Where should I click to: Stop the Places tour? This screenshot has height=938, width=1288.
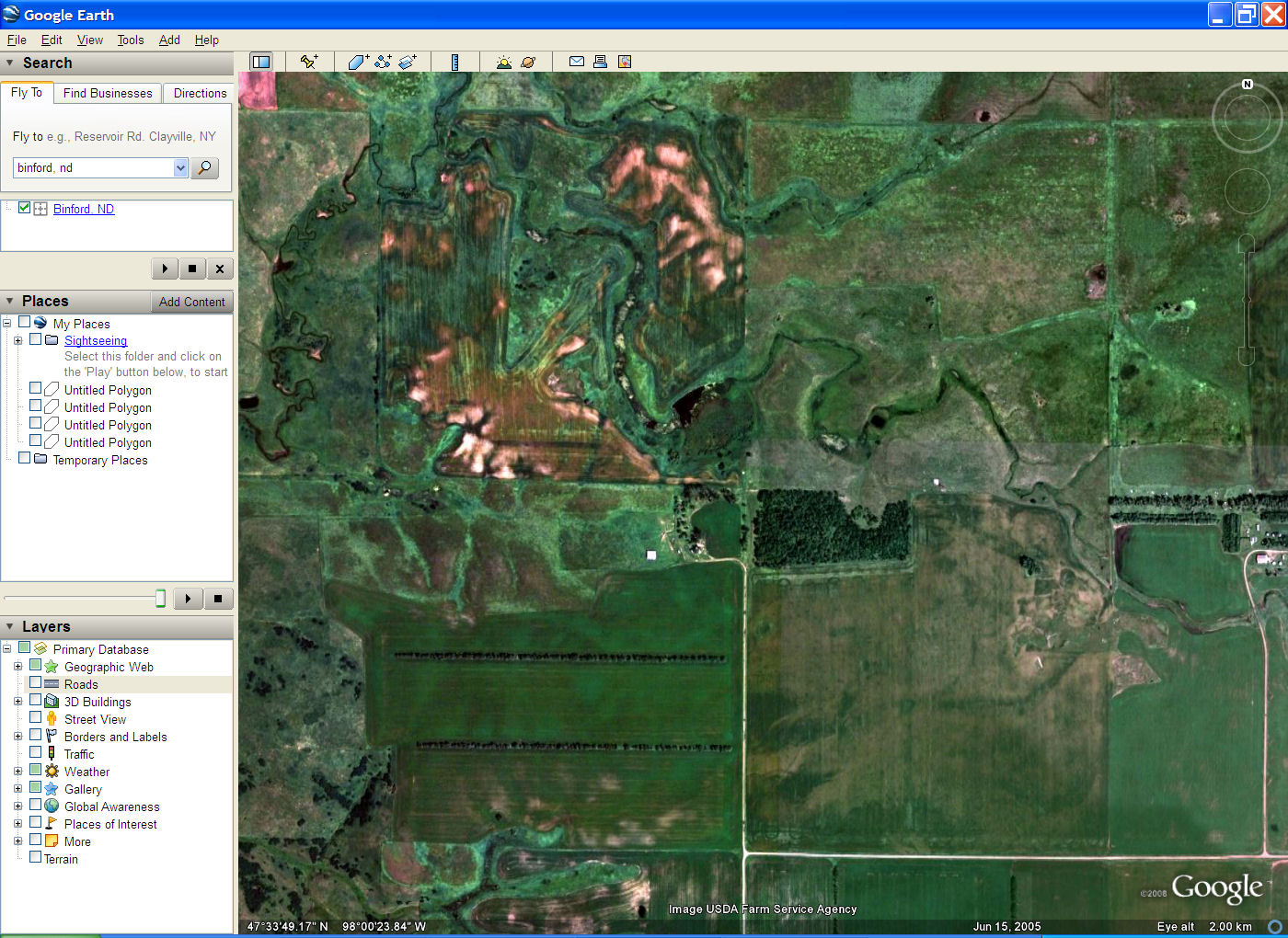click(x=218, y=599)
